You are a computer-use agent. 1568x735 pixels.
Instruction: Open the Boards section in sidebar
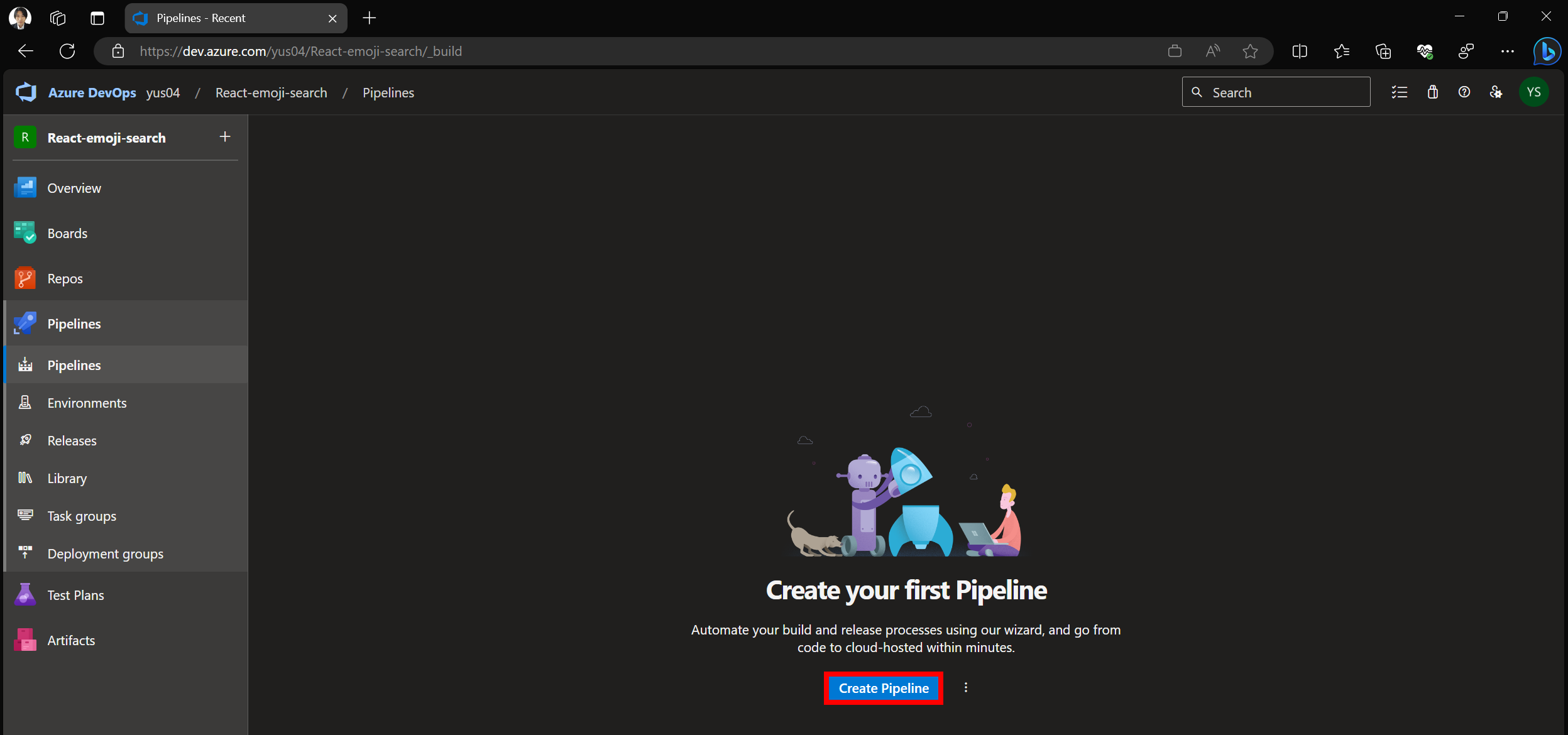click(67, 233)
